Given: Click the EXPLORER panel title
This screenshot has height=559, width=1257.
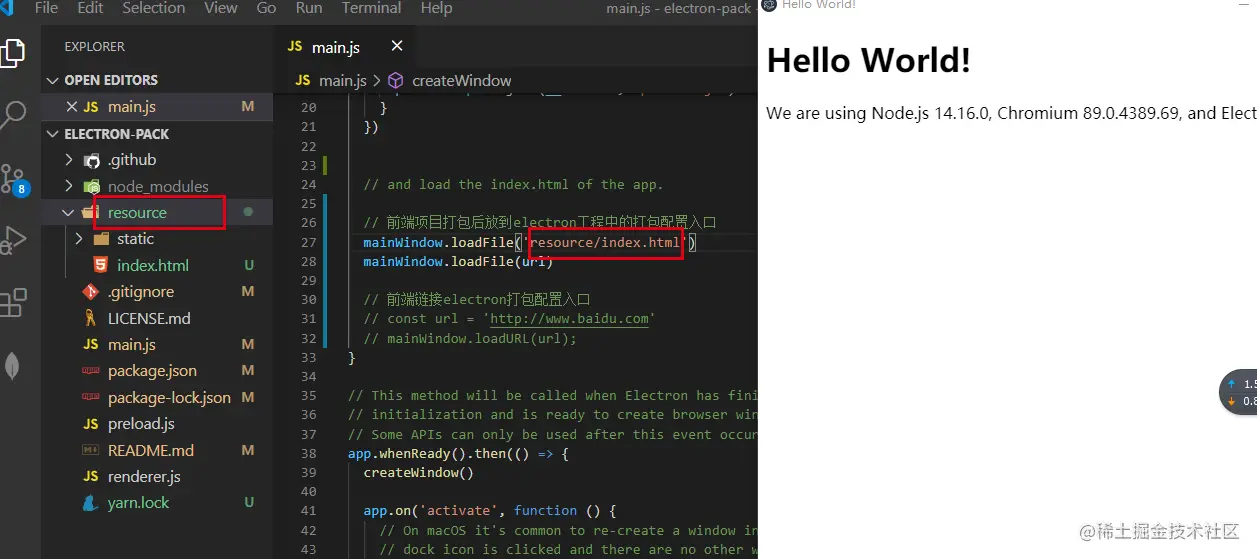Looking at the screenshot, I should [95, 46].
